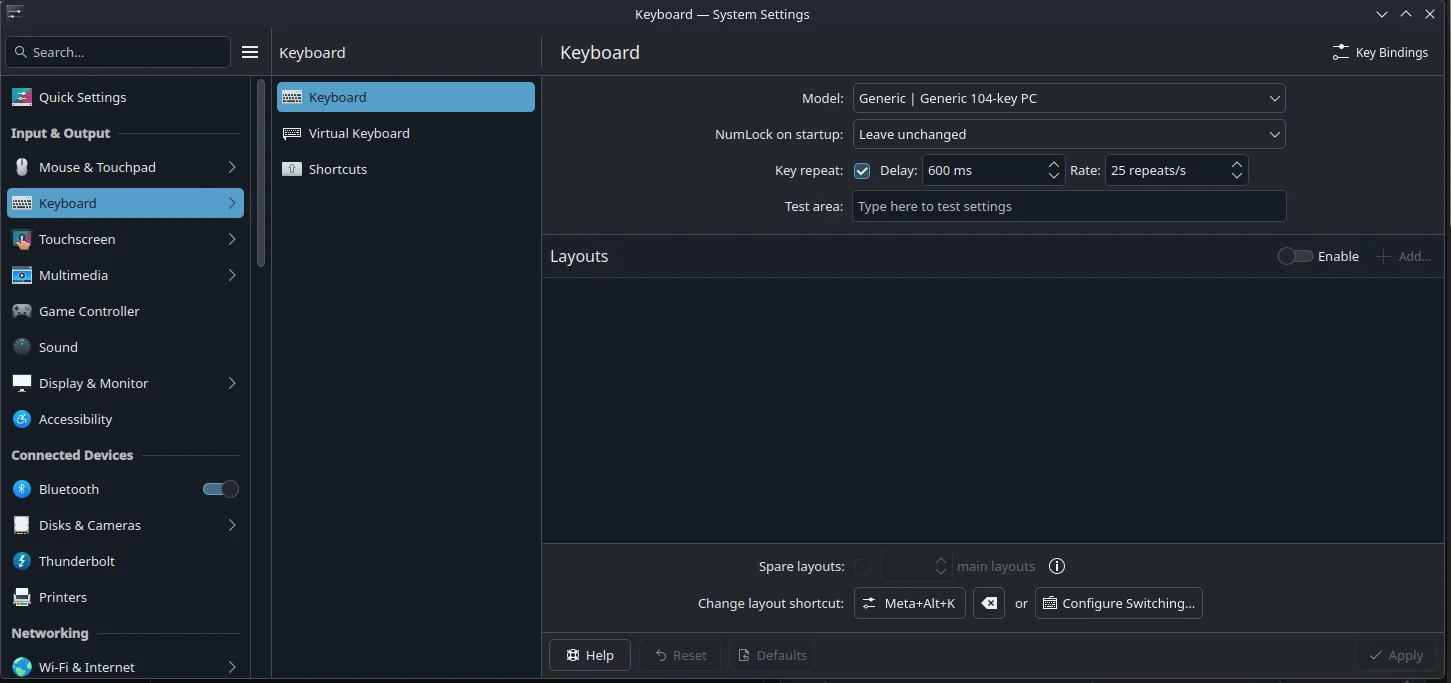Click the info icon next to main layouts
1451x683 pixels.
point(1057,566)
